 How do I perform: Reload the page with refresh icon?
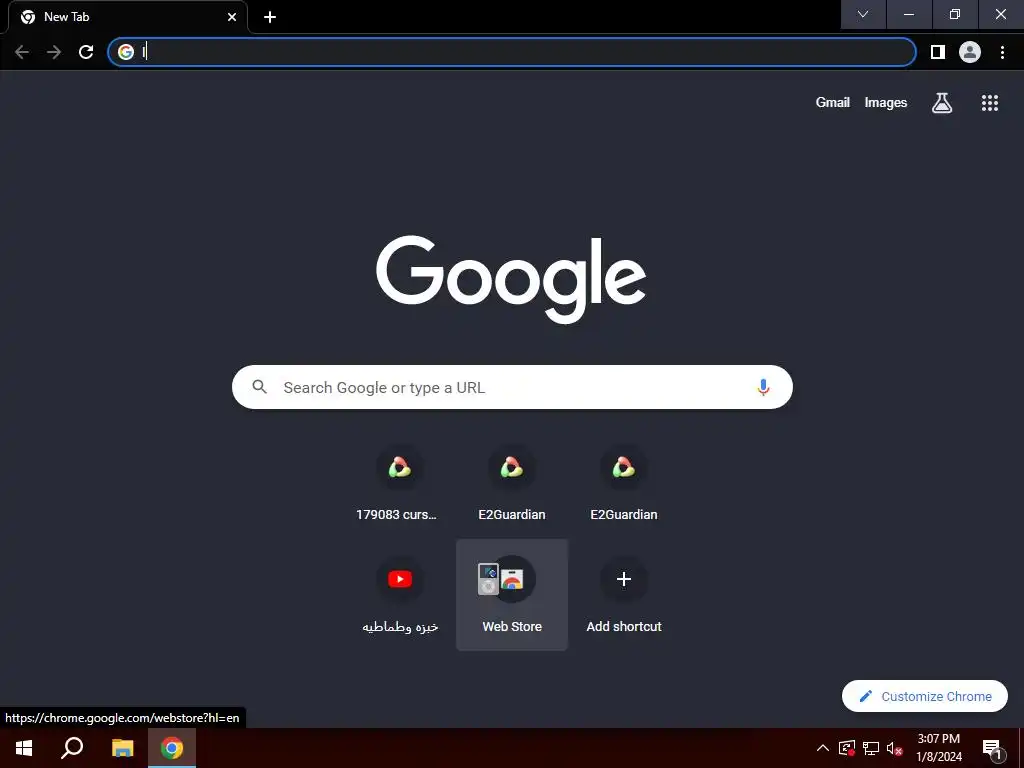point(86,52)
